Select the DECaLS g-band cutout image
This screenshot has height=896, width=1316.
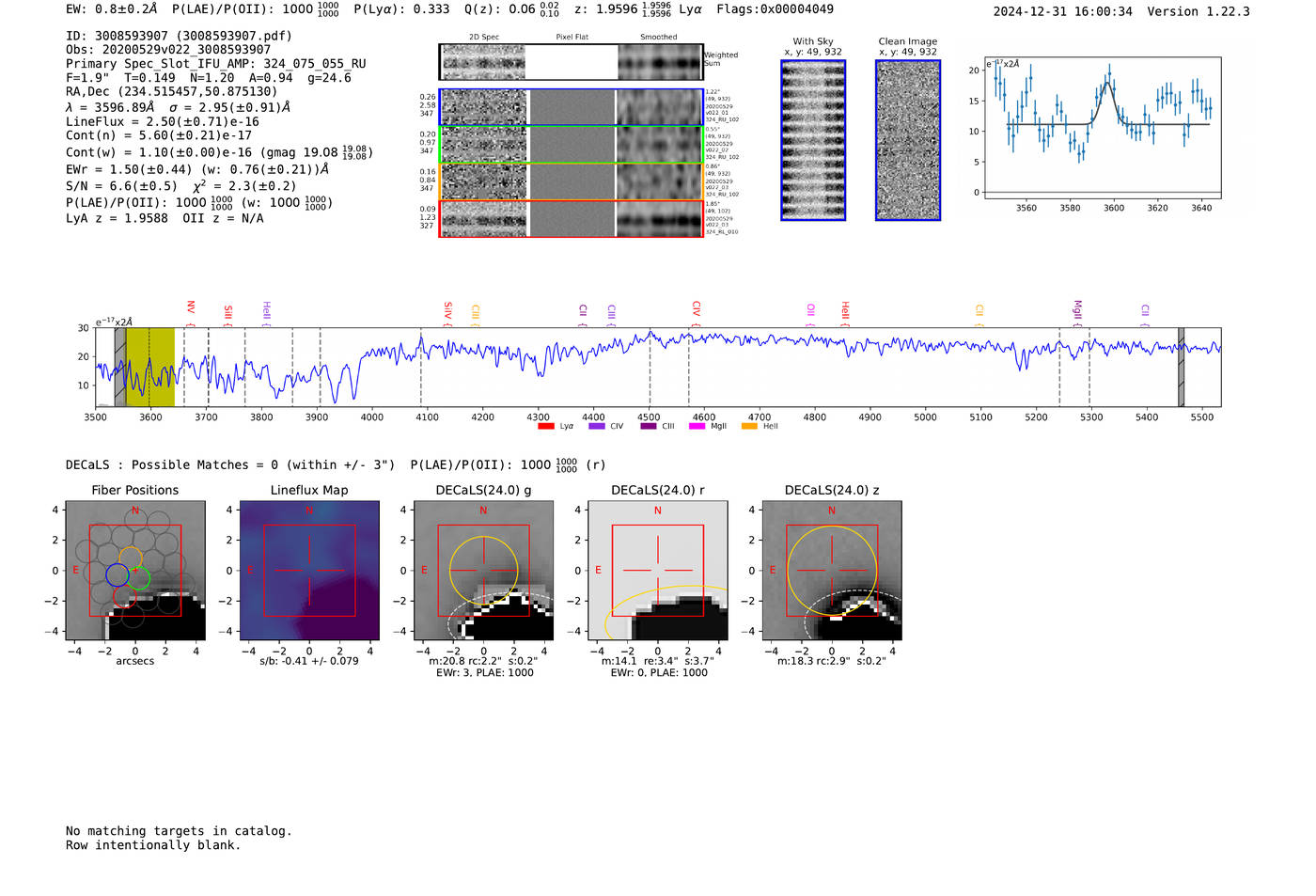point(483,571)
